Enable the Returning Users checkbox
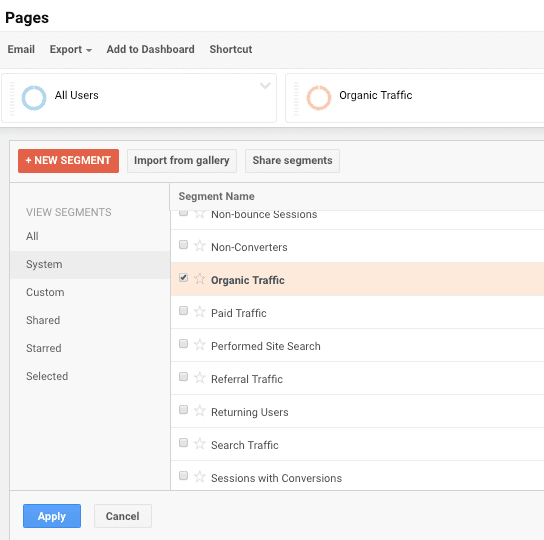Screen dimensions: 544x540 [x=184, y=410]
